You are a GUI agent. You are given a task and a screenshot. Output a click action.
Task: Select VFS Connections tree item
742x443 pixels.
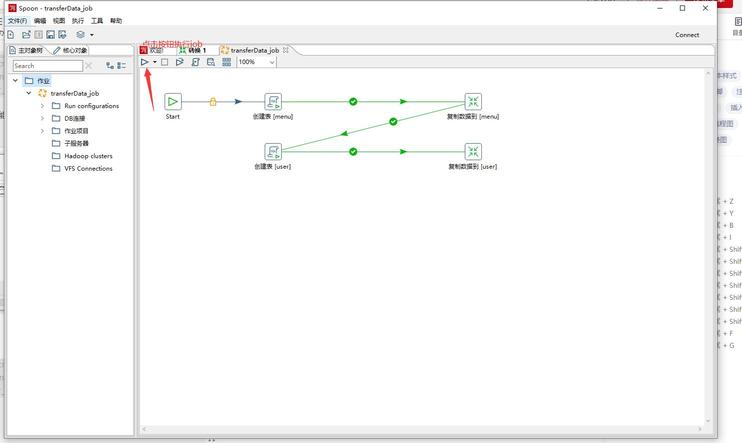82,168
